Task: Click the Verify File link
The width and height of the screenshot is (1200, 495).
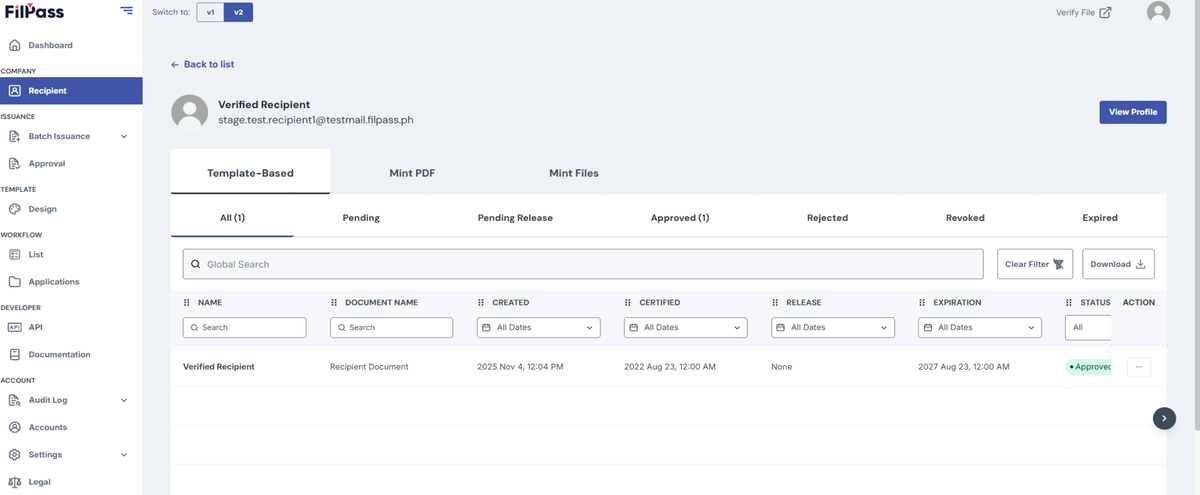Action: (1075, 13)
